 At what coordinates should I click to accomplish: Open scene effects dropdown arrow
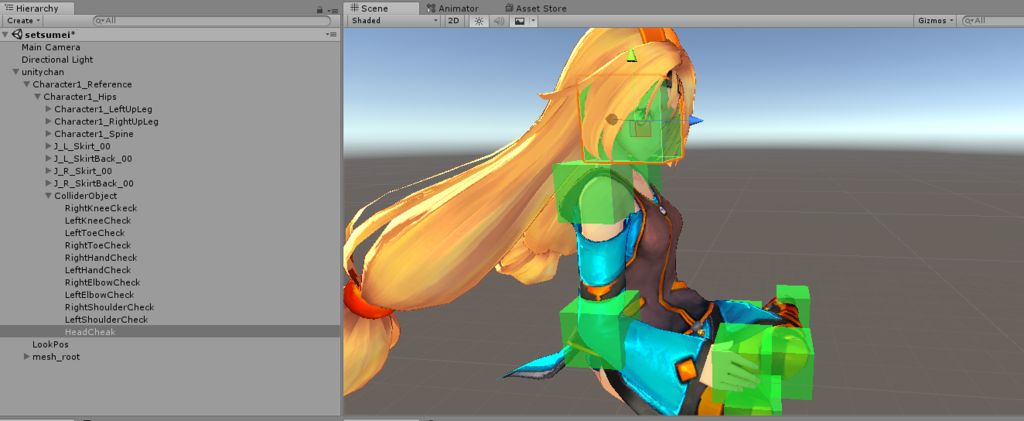534,21
